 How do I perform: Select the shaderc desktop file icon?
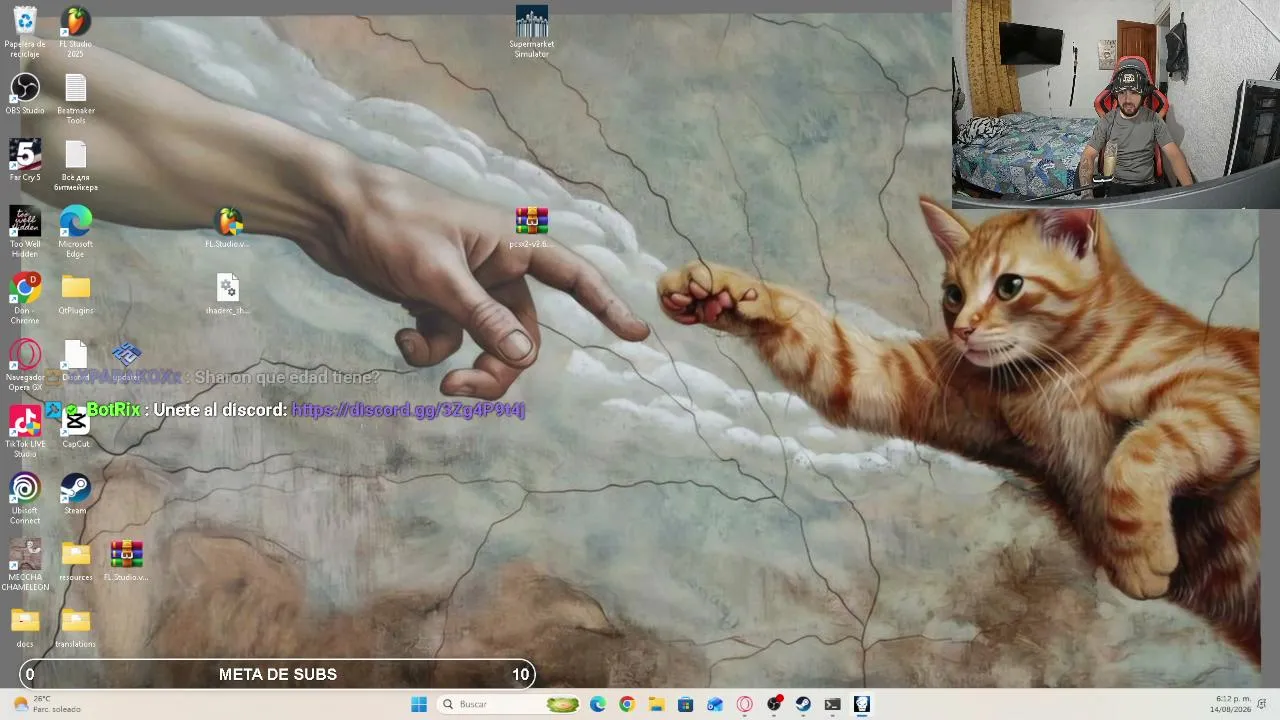click(x=228, y=294)
